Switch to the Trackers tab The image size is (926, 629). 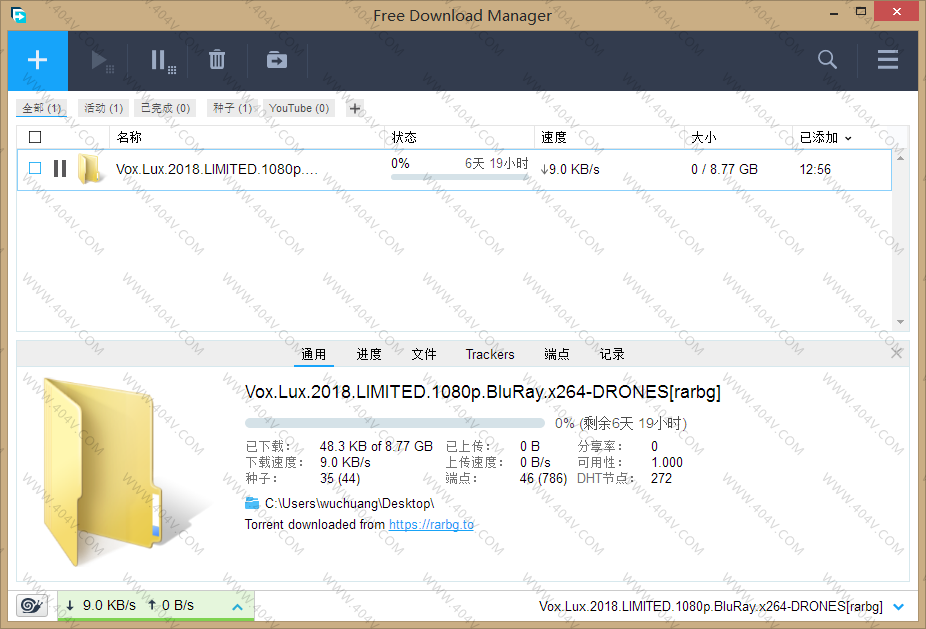[490, 354]
